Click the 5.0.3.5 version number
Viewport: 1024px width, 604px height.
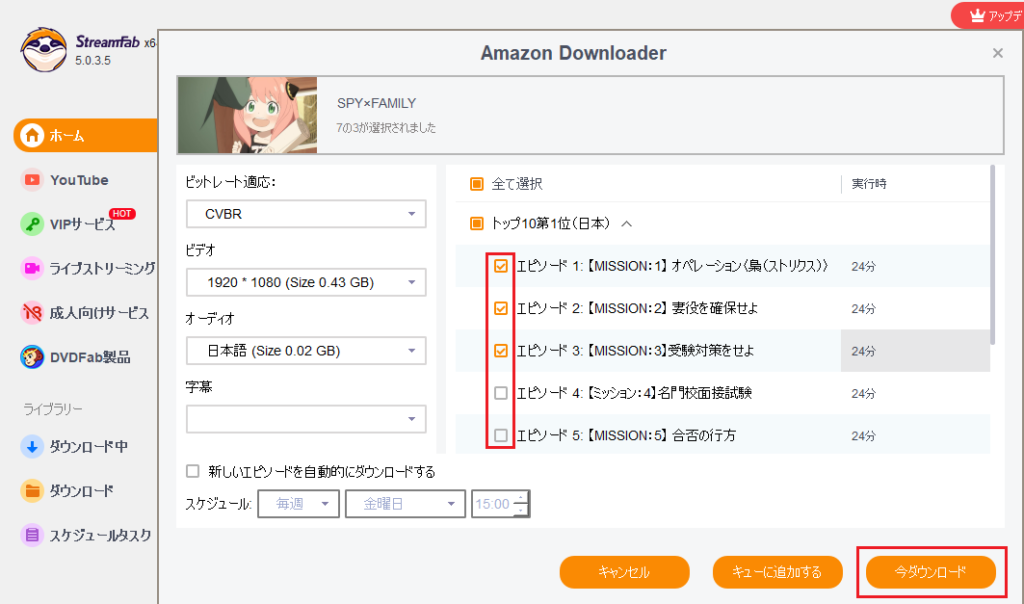(93, 61)
